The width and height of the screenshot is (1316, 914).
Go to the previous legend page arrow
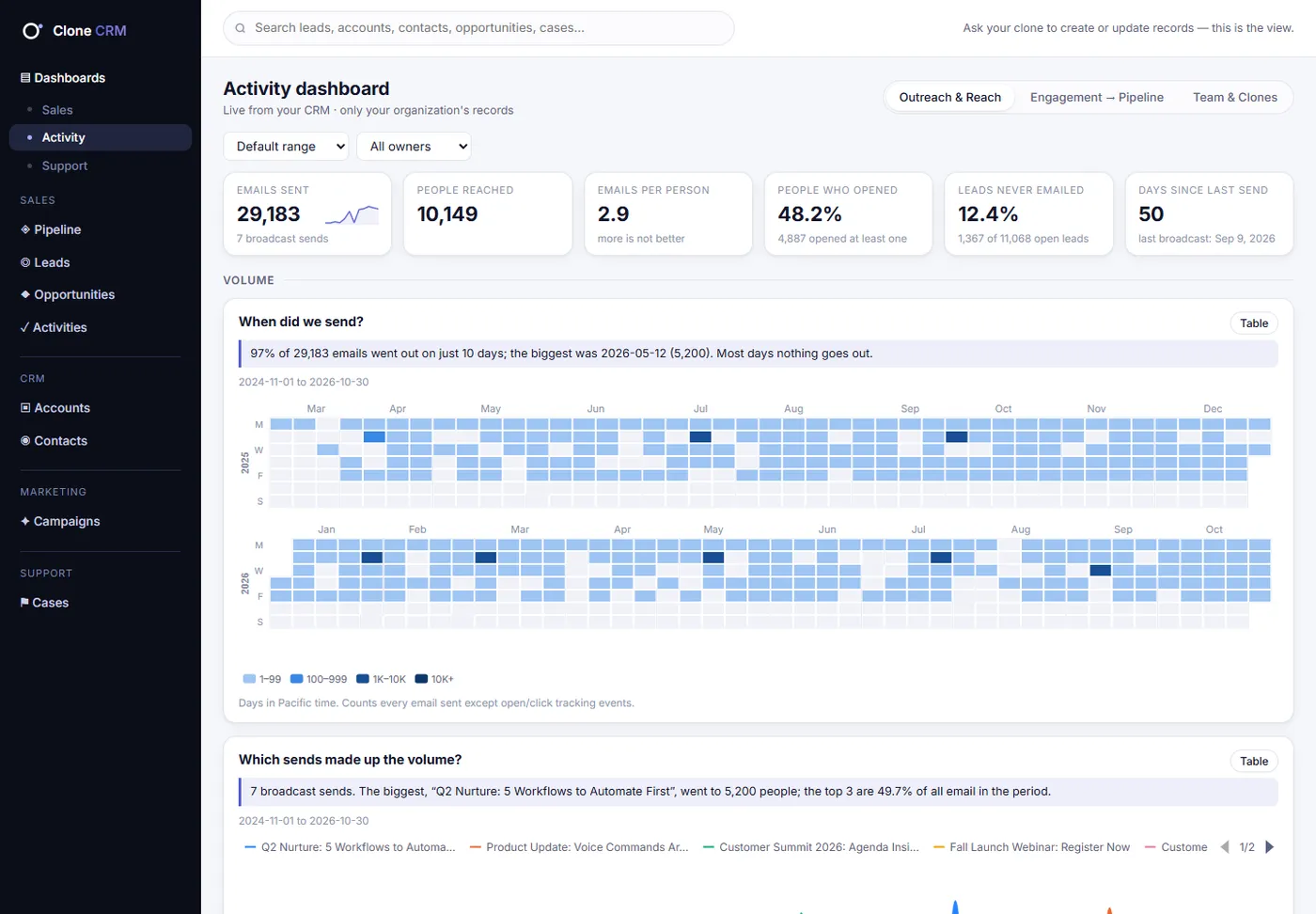[x=1225, y=847]
